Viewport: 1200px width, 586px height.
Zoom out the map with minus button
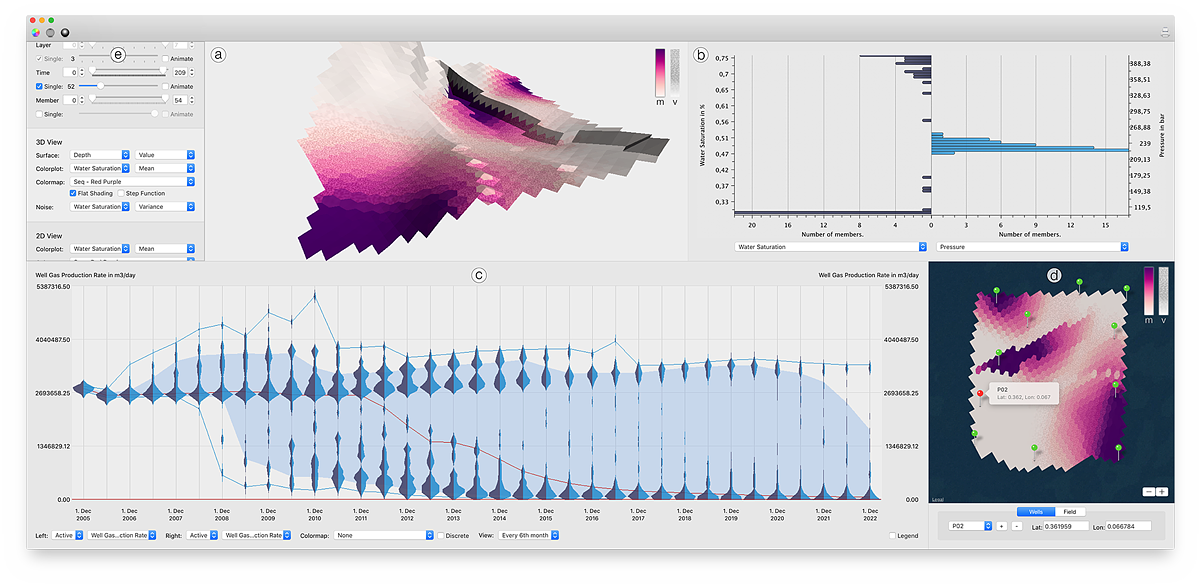(x=1148, y=491)
